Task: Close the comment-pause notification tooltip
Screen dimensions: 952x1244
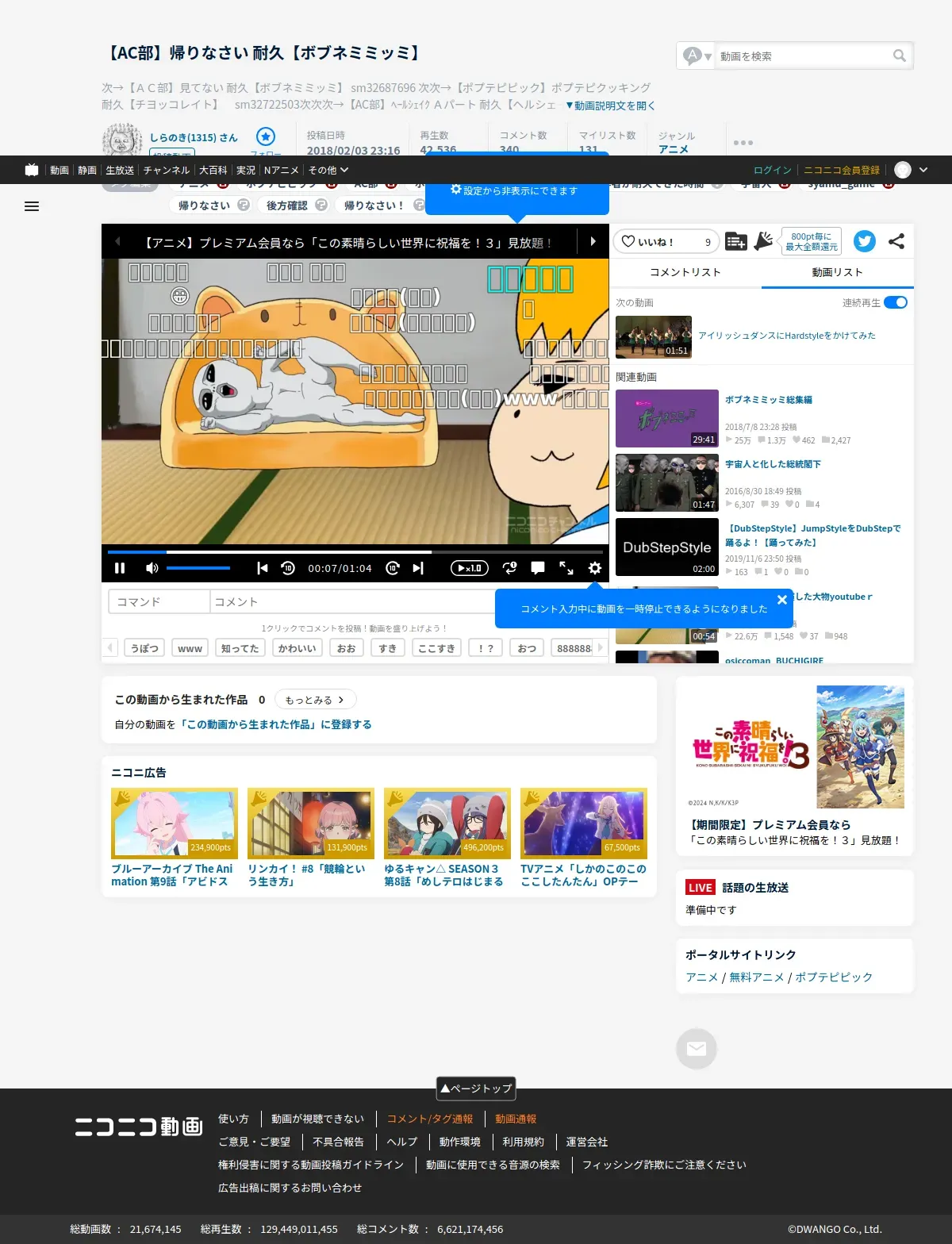Action: point(782,600)
